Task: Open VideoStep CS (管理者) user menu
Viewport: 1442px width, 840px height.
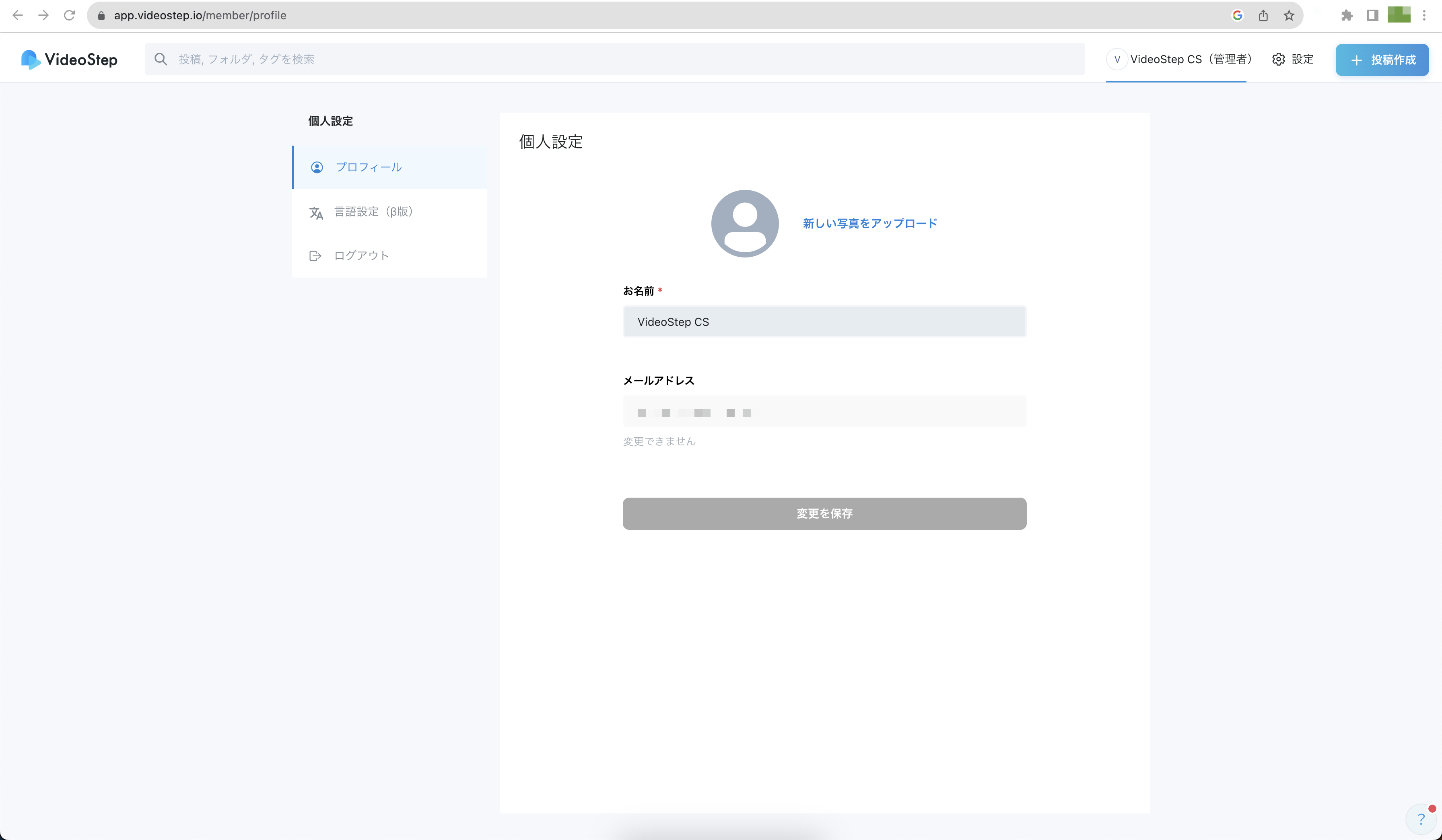Action: pyautogui.click(x=1180, y=59)
